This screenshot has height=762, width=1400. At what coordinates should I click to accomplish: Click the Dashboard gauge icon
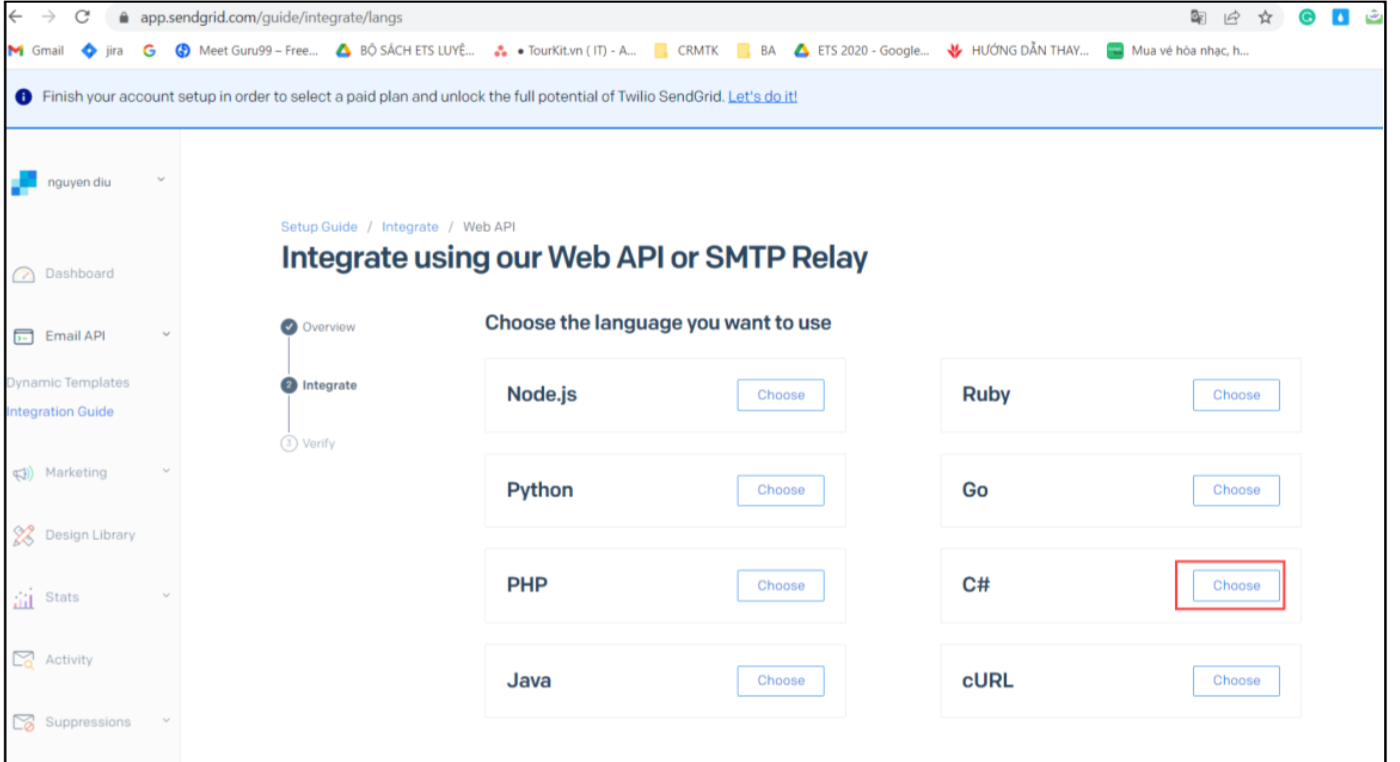tap(24, 274)
